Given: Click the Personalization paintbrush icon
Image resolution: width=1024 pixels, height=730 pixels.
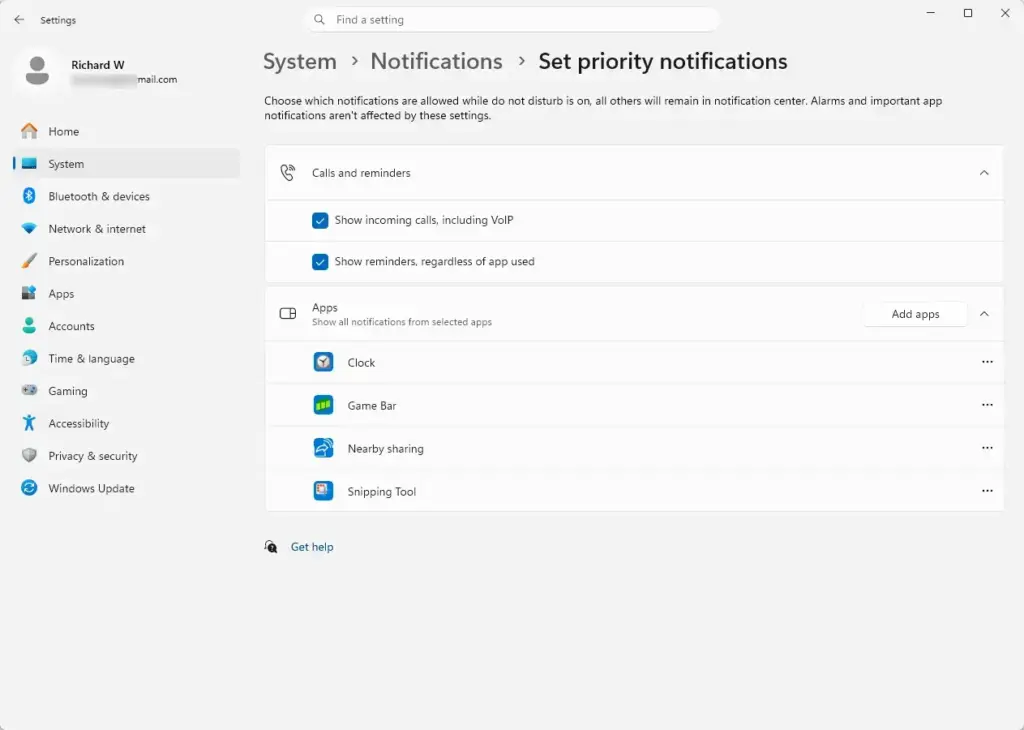Looking at the screenshot, I should 29,261.
